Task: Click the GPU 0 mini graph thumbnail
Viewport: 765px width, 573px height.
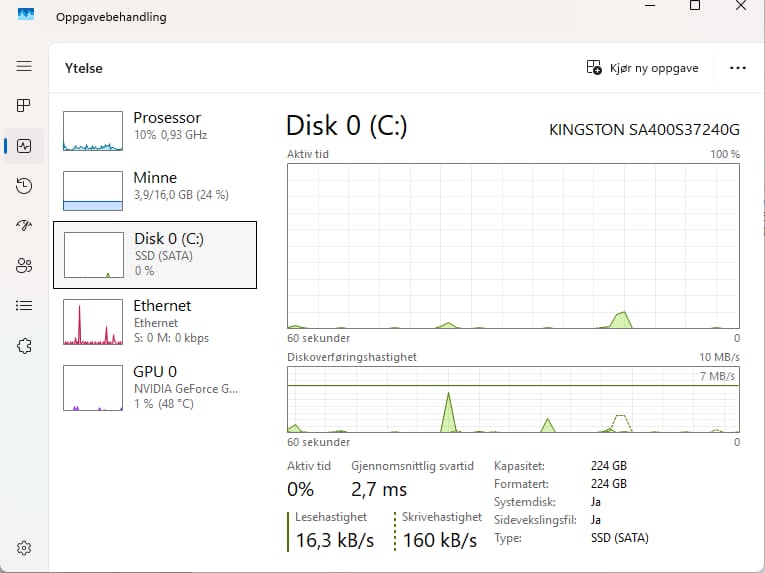Action: point(93,388)
